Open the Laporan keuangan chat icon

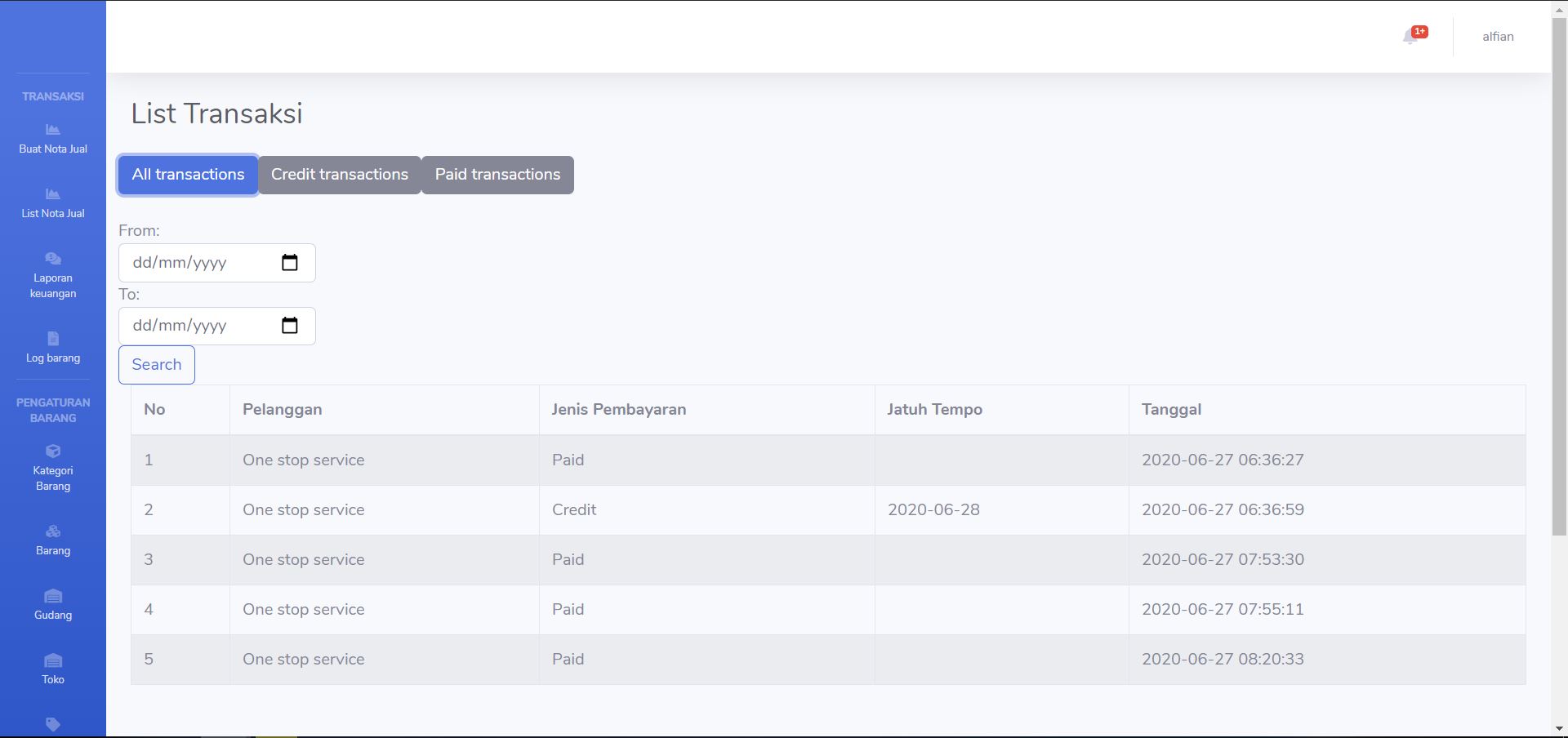coord(53,259)
